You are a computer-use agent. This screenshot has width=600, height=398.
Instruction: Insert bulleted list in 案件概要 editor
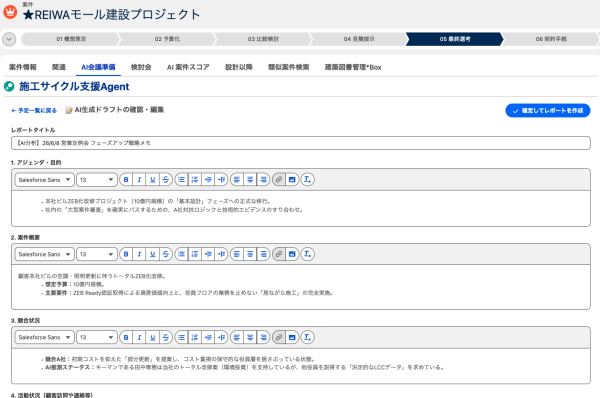tap(181, 254)
